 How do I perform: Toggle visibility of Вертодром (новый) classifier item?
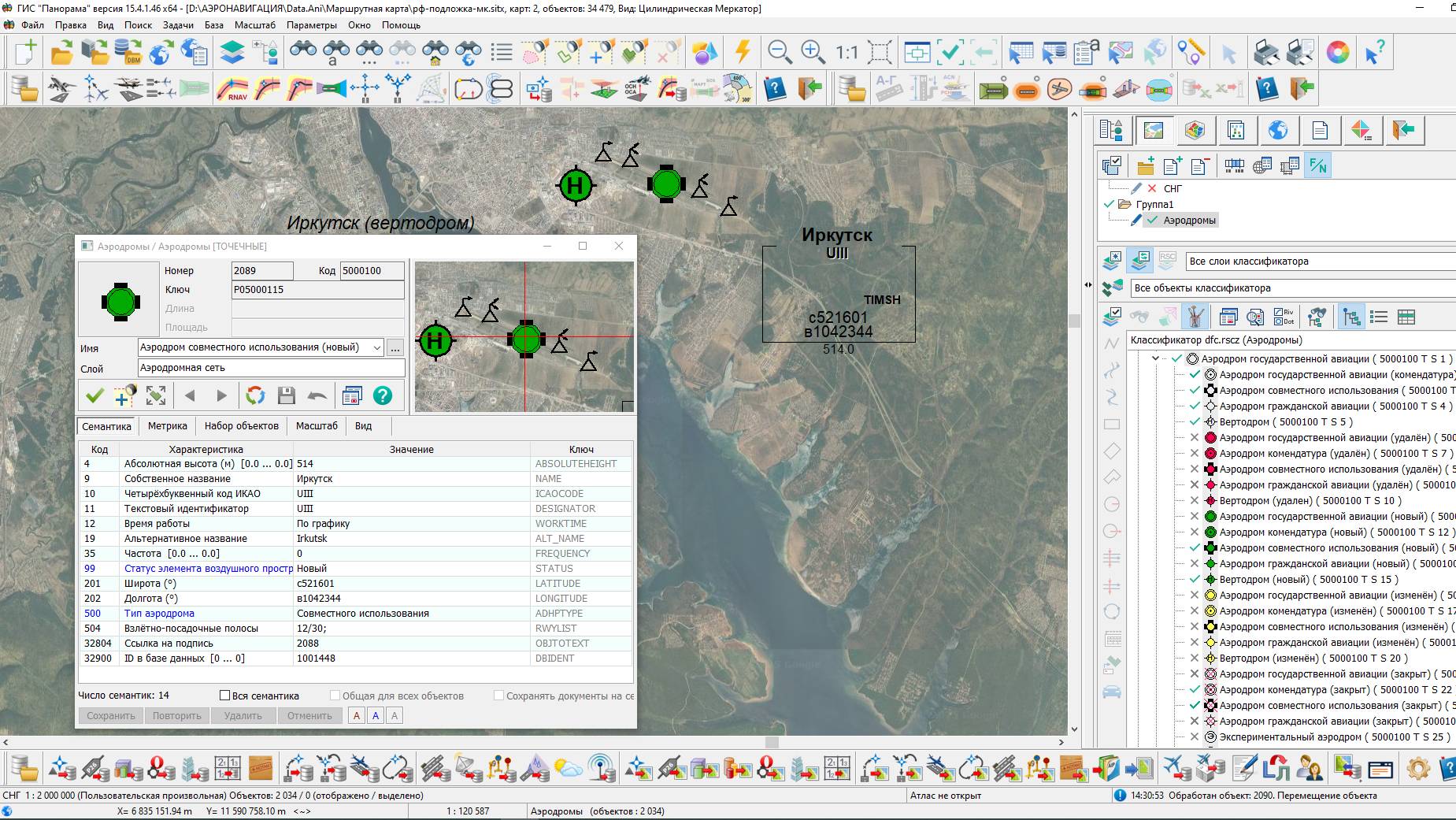(1195, 580)
